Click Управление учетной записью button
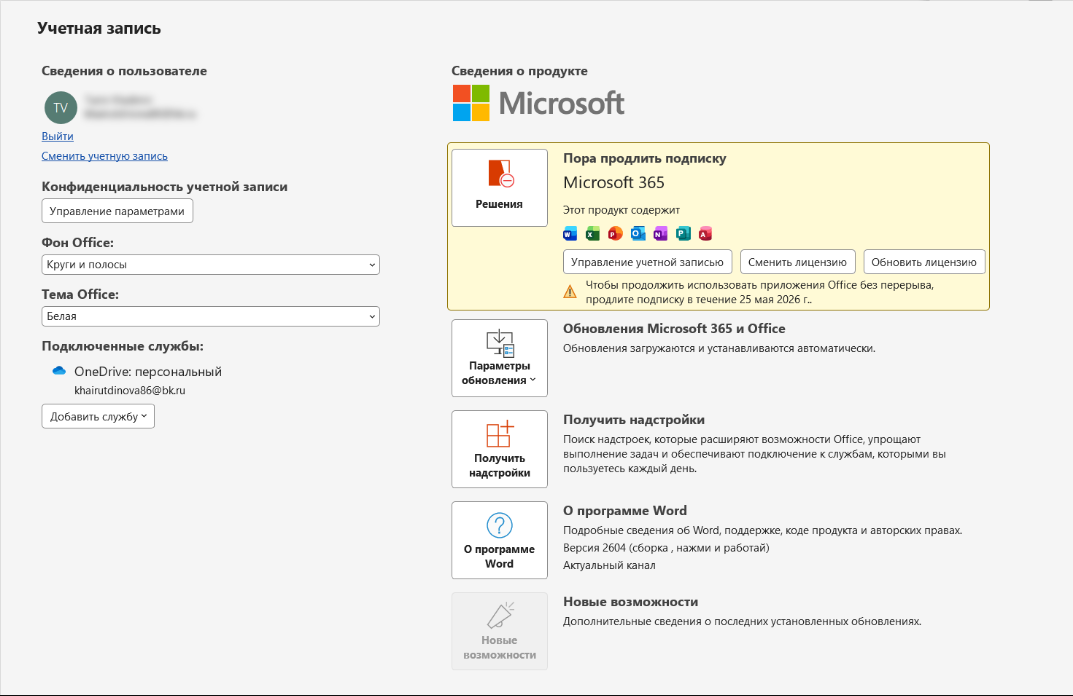Screen dimensions: 1073x696 pos(647,262)
